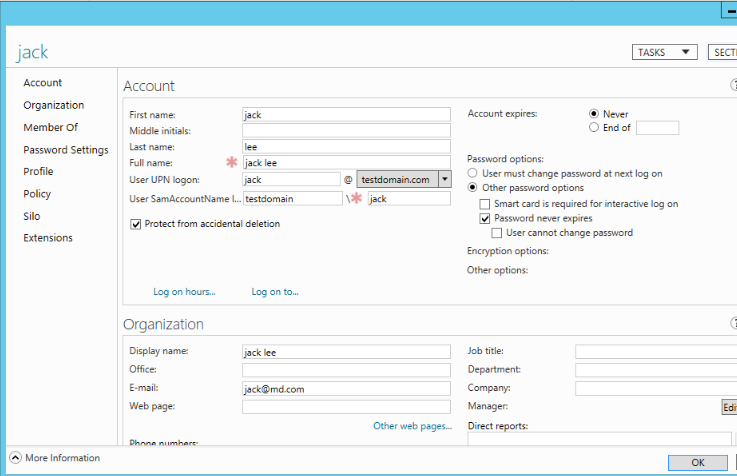This screenshot has height=476, width=737.
Task: Select Other password options radio button
Action: tap(472, 187)
